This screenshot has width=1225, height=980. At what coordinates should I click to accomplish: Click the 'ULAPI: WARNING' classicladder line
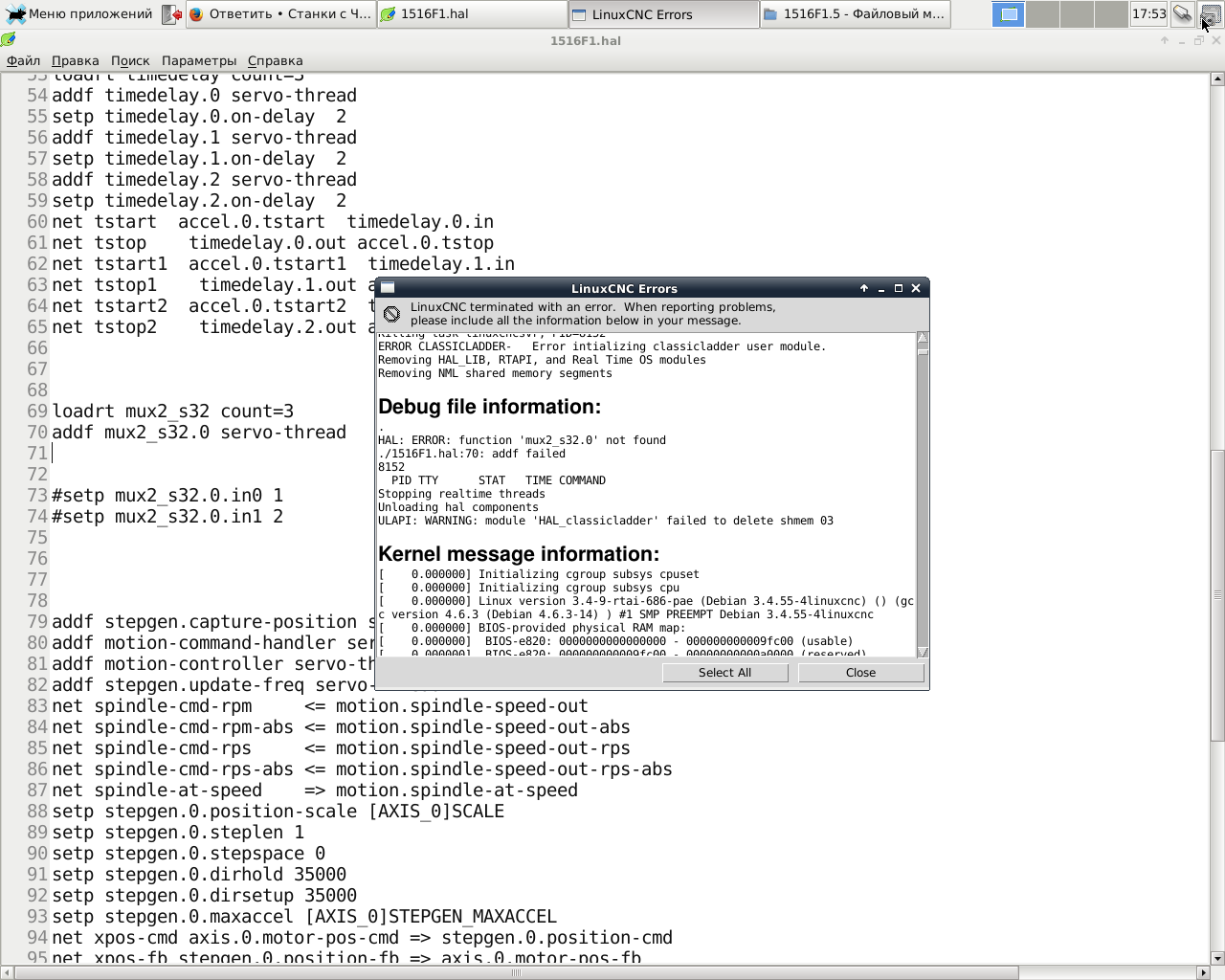tap(606, 521)
